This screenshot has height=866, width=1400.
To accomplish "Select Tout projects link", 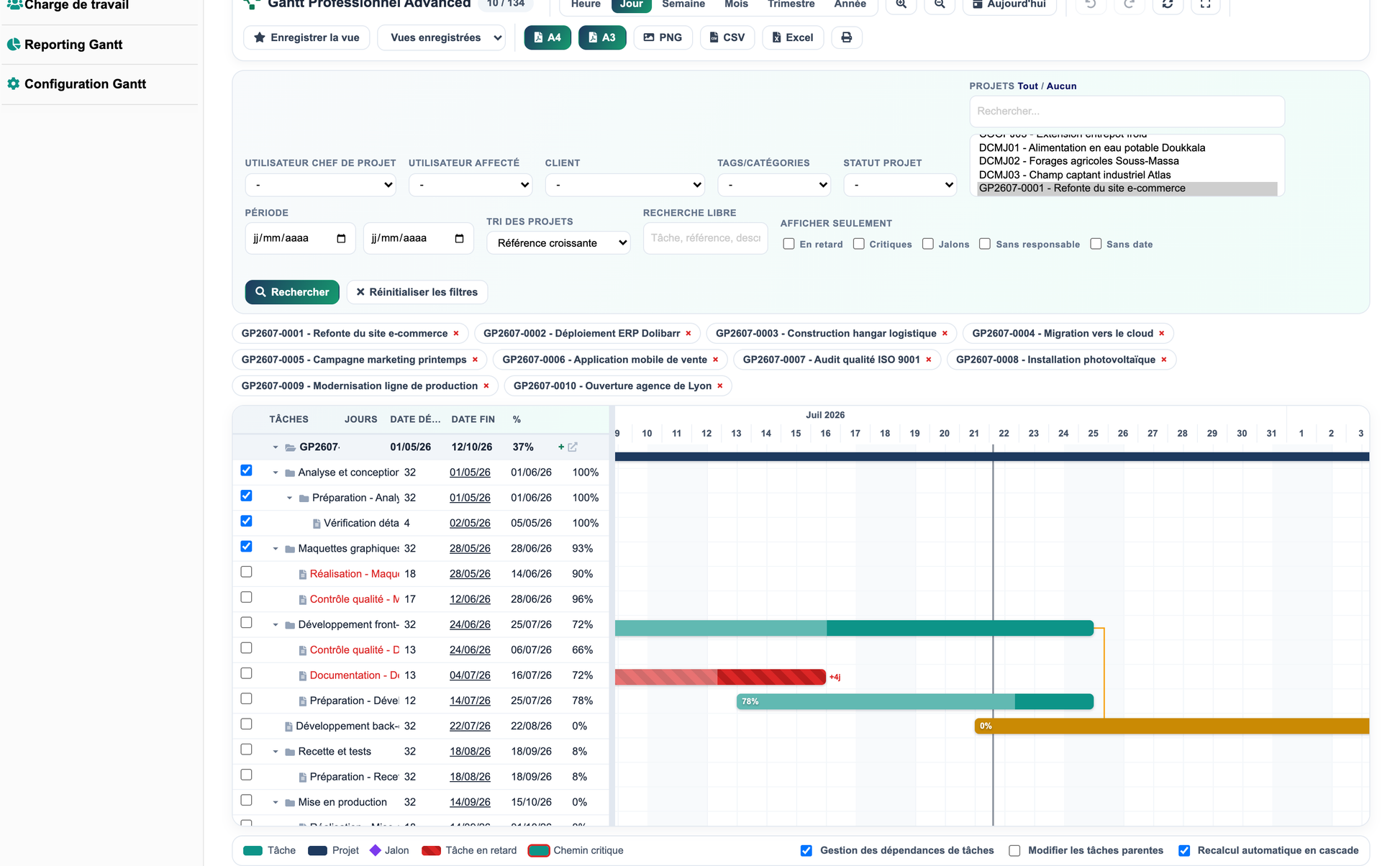I will point(1027,86).
